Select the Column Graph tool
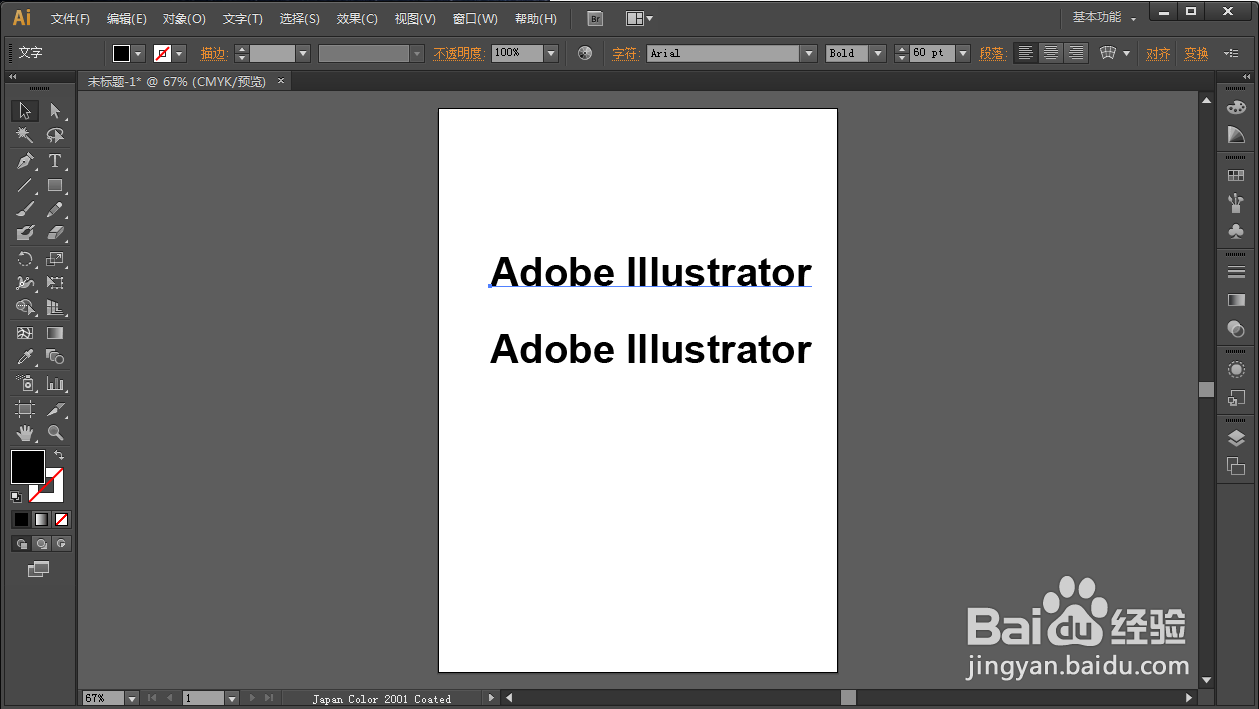 tap(55, 383)
